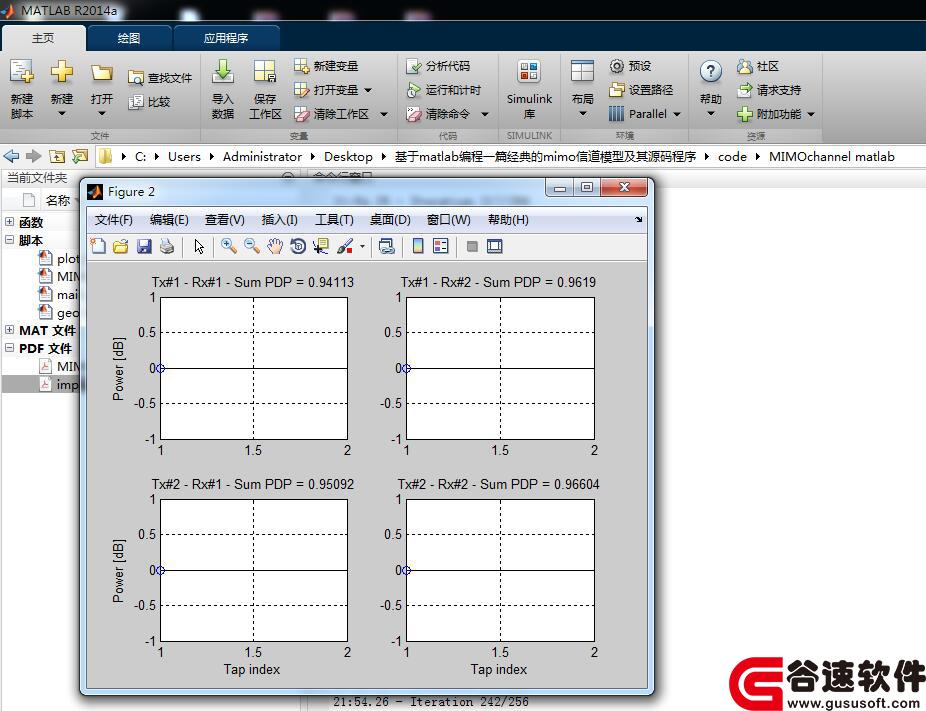Insert Legend using toolbar icon
This screenshot has height=711, width=926.
coord(441,246)
